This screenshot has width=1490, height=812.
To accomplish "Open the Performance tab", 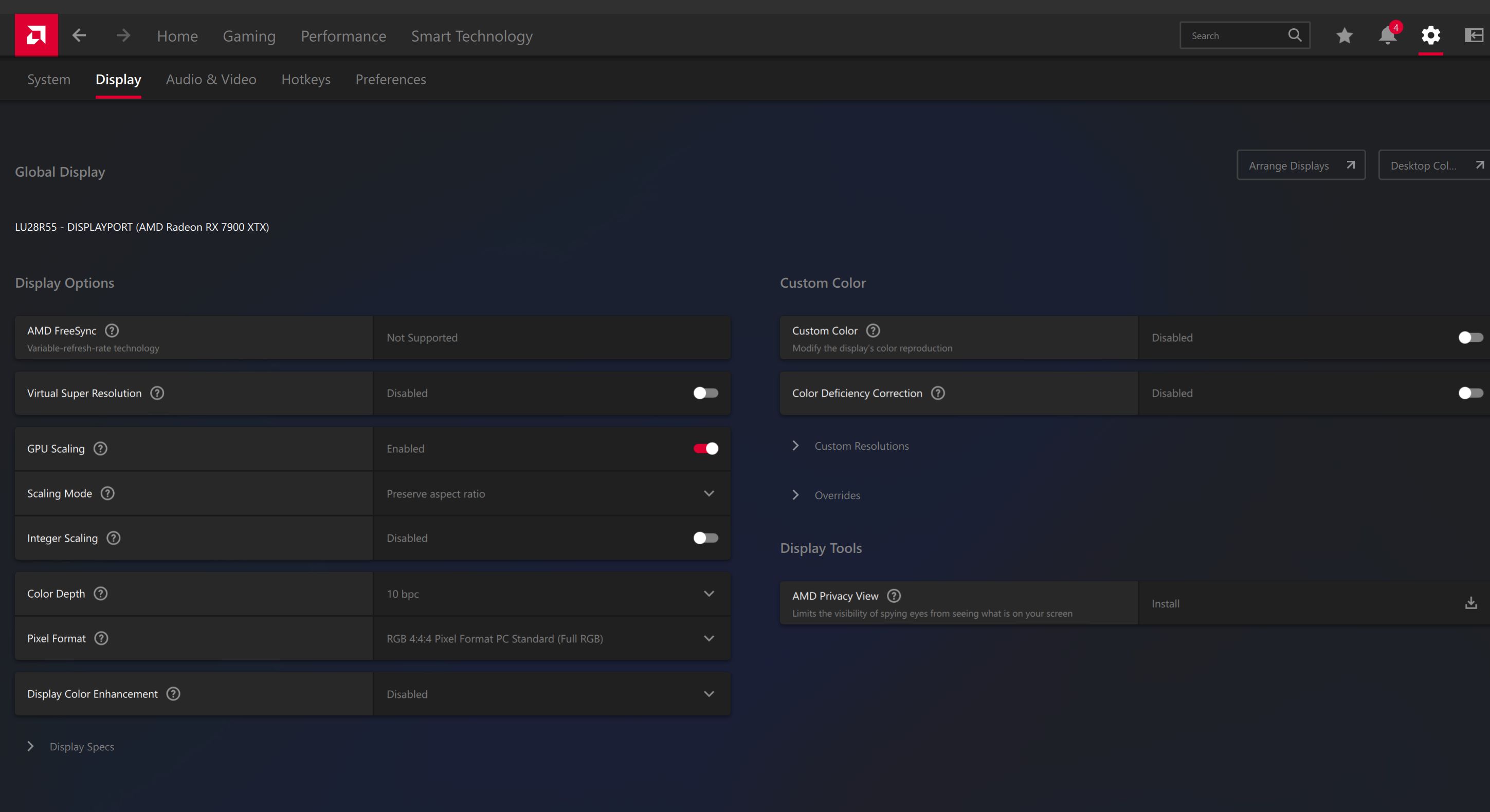I will click(343, 36).
